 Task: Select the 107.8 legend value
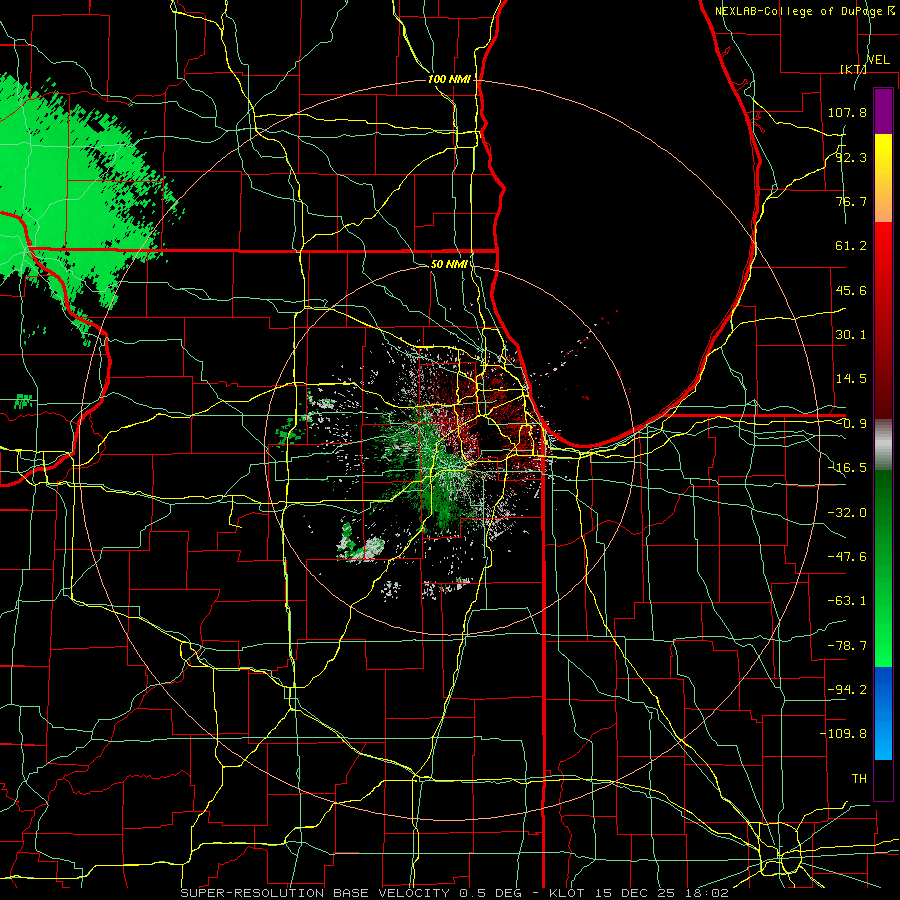pos(847,112)
